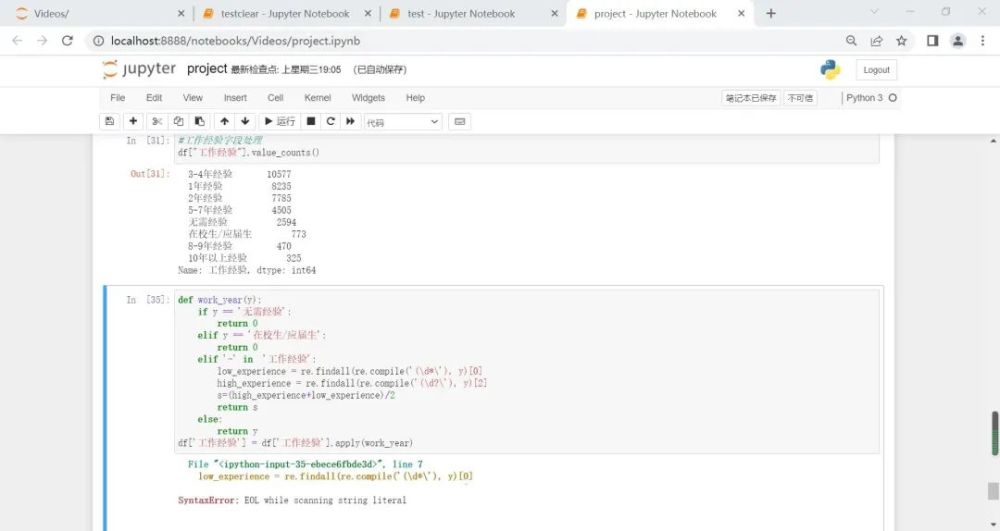Switch to the testclear notebook tab
The width and height of the screenshot is (1000, 531).
click(x=284, y=14)
